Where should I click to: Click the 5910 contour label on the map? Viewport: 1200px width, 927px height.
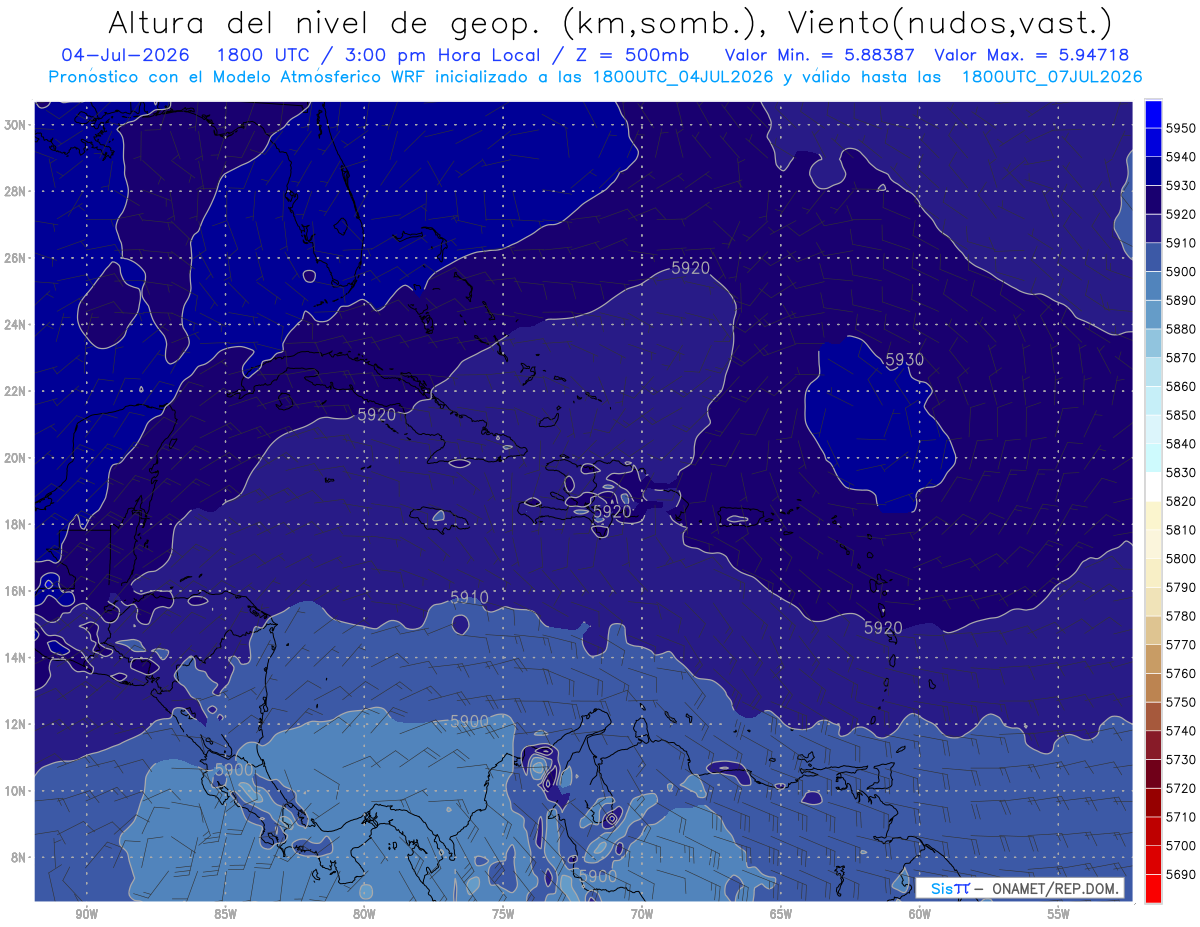[x=469, y=597]
